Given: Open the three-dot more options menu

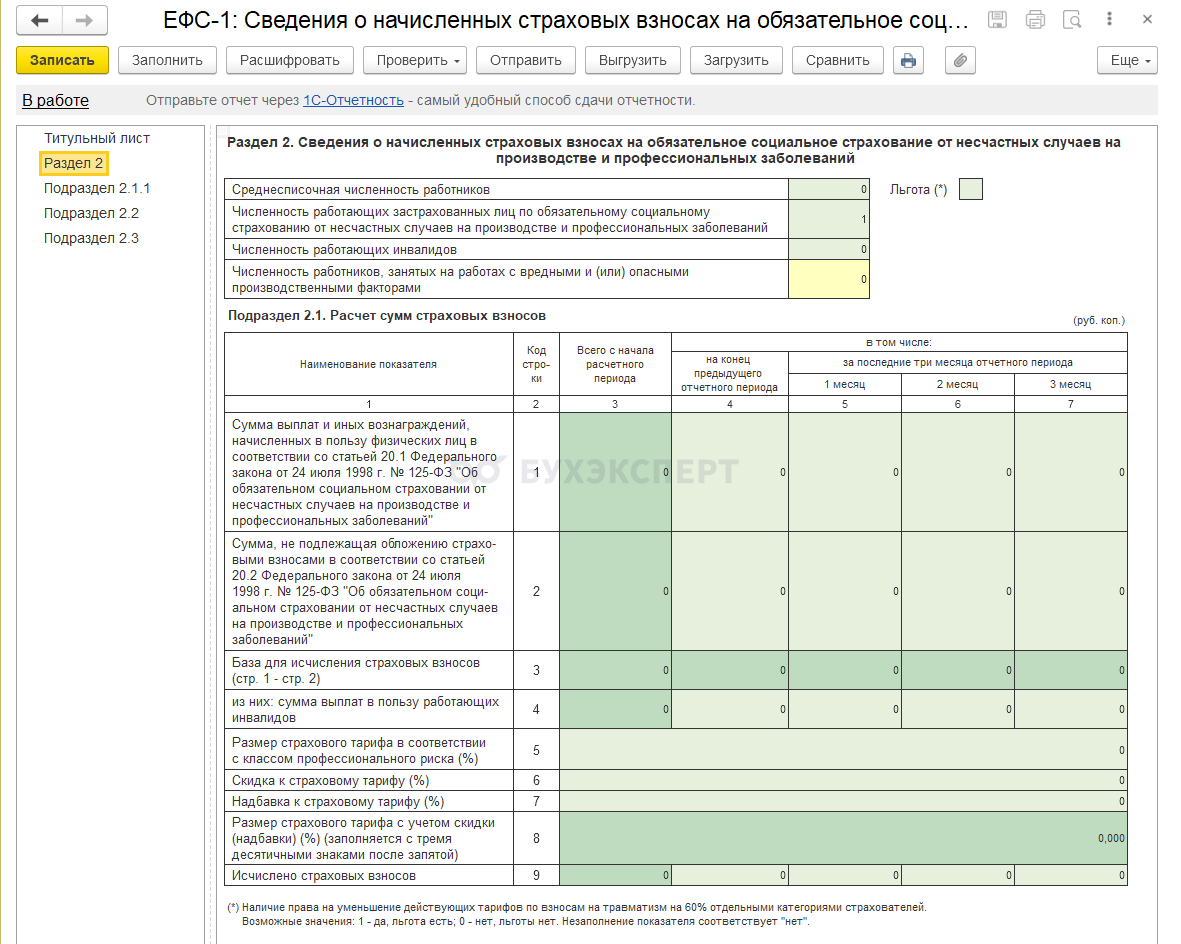Looking at the screenshot, I should click(x=1110, y=20).
